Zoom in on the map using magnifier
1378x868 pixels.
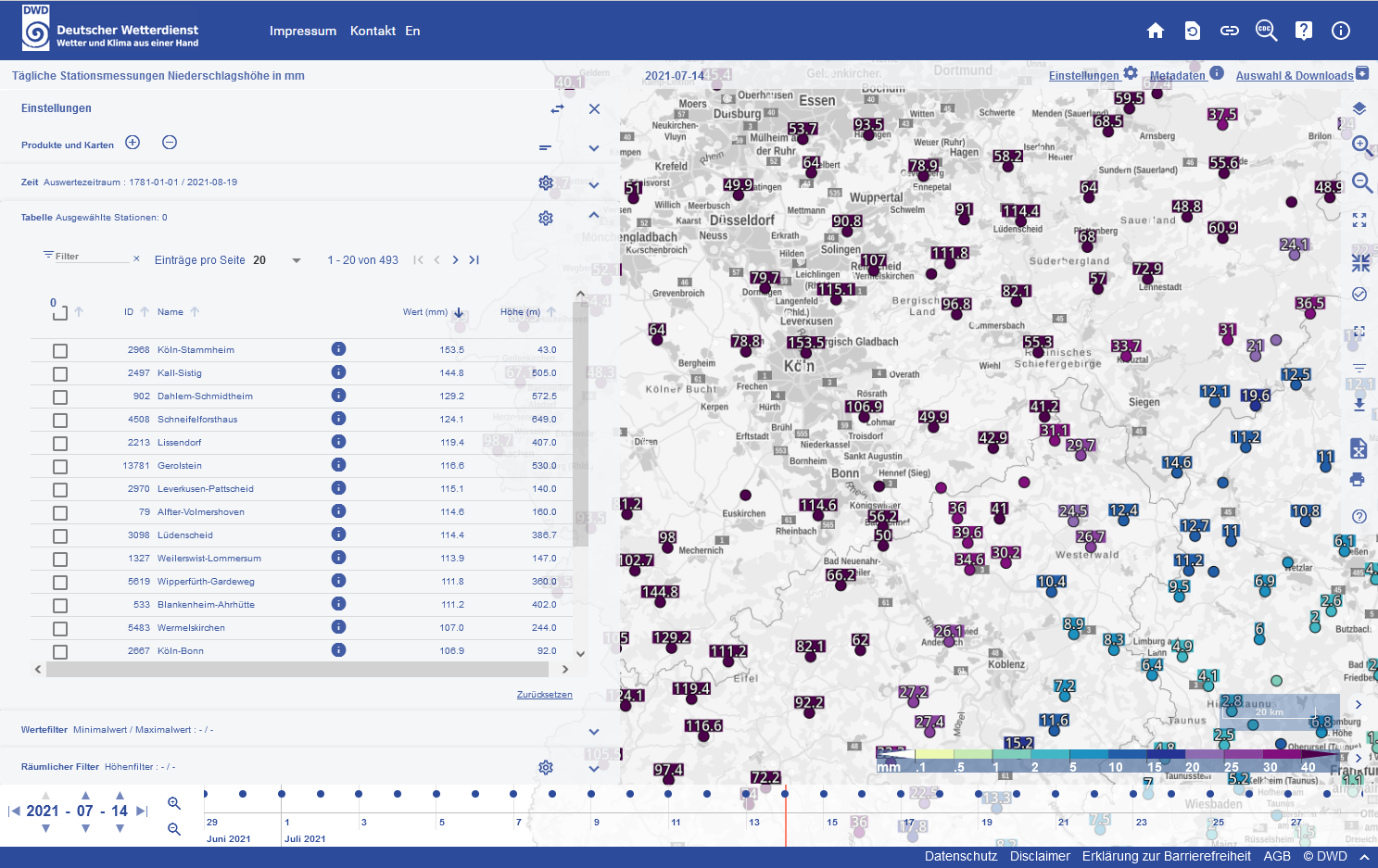click(x=1360, y=145)
